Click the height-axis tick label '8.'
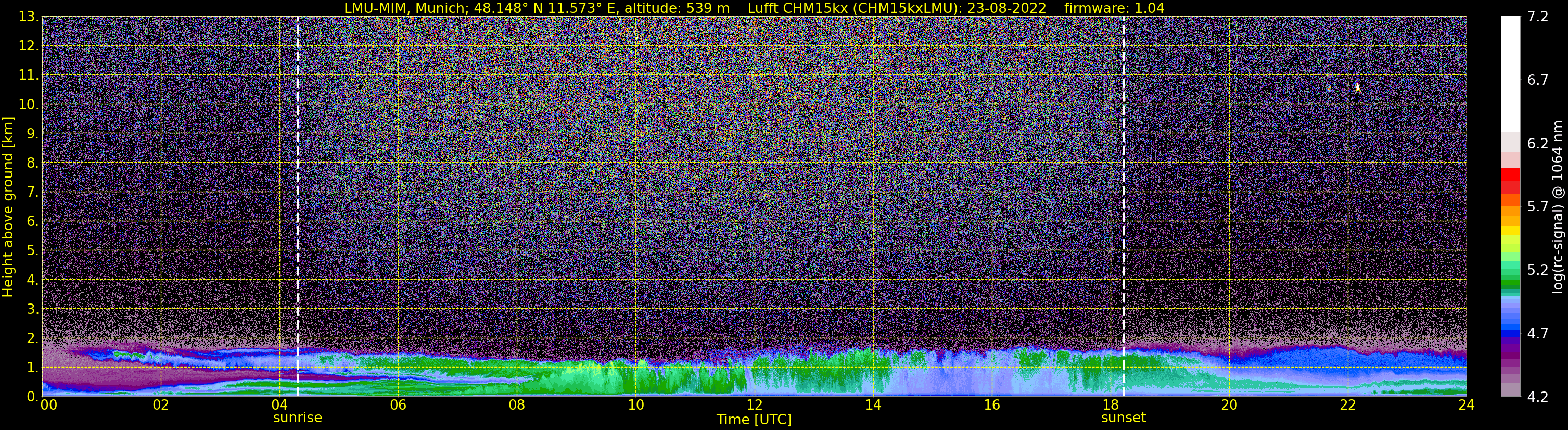 pos(32,162)
